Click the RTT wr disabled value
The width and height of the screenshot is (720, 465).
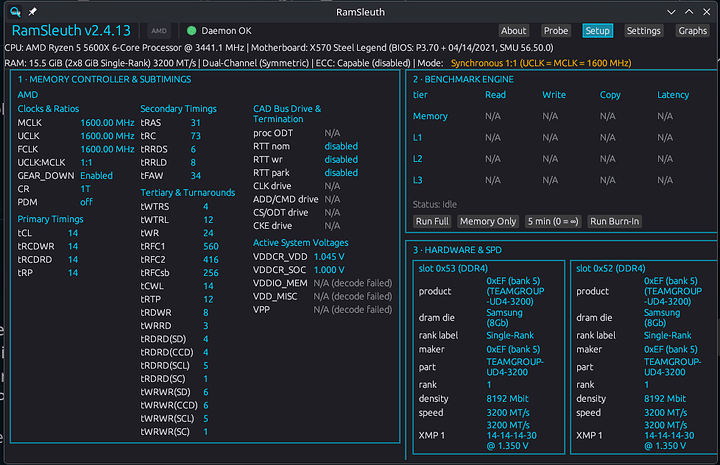tap(341, 160)
